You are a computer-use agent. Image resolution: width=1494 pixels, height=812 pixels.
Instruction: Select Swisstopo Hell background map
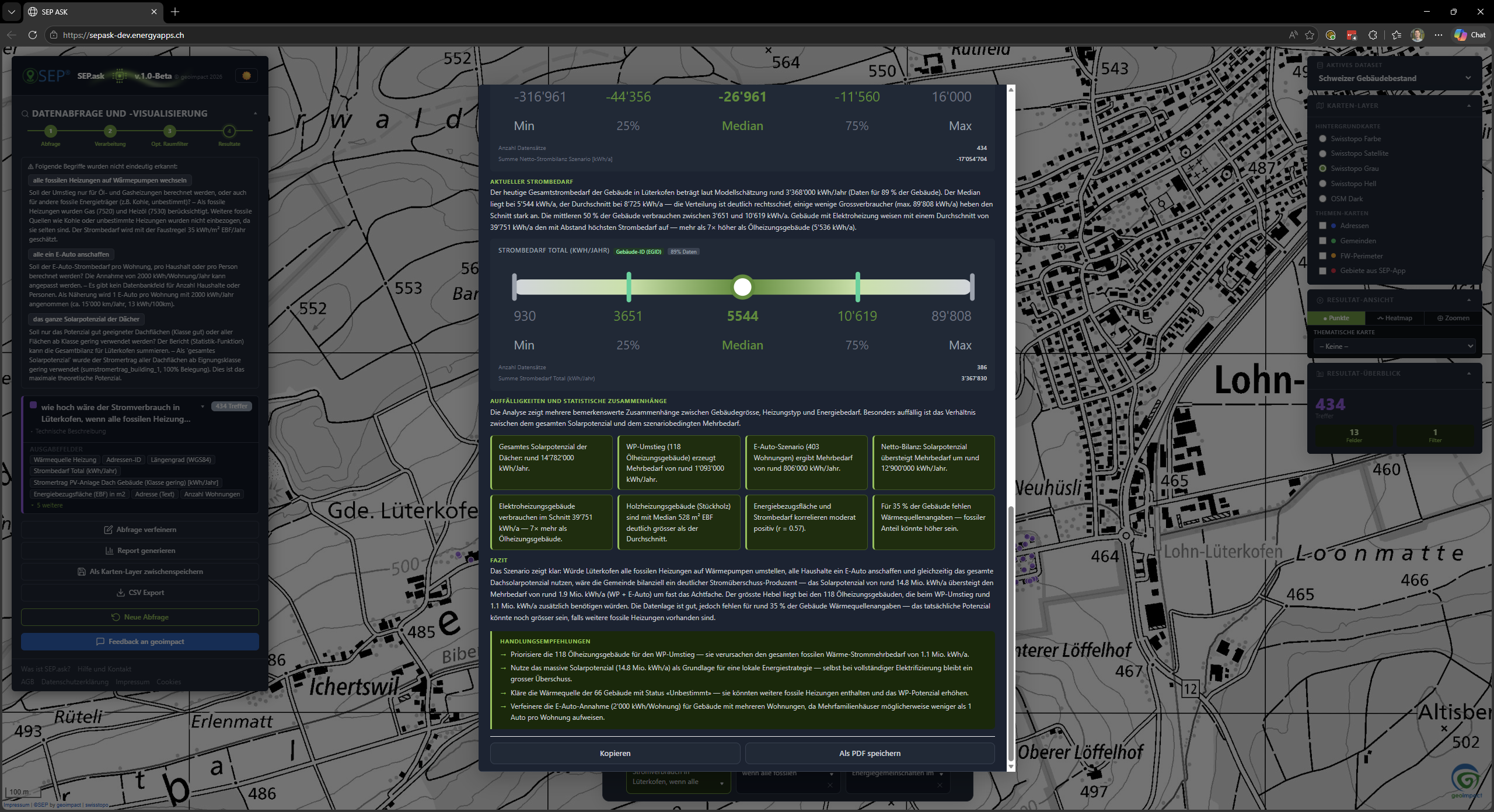[1322, 184]
